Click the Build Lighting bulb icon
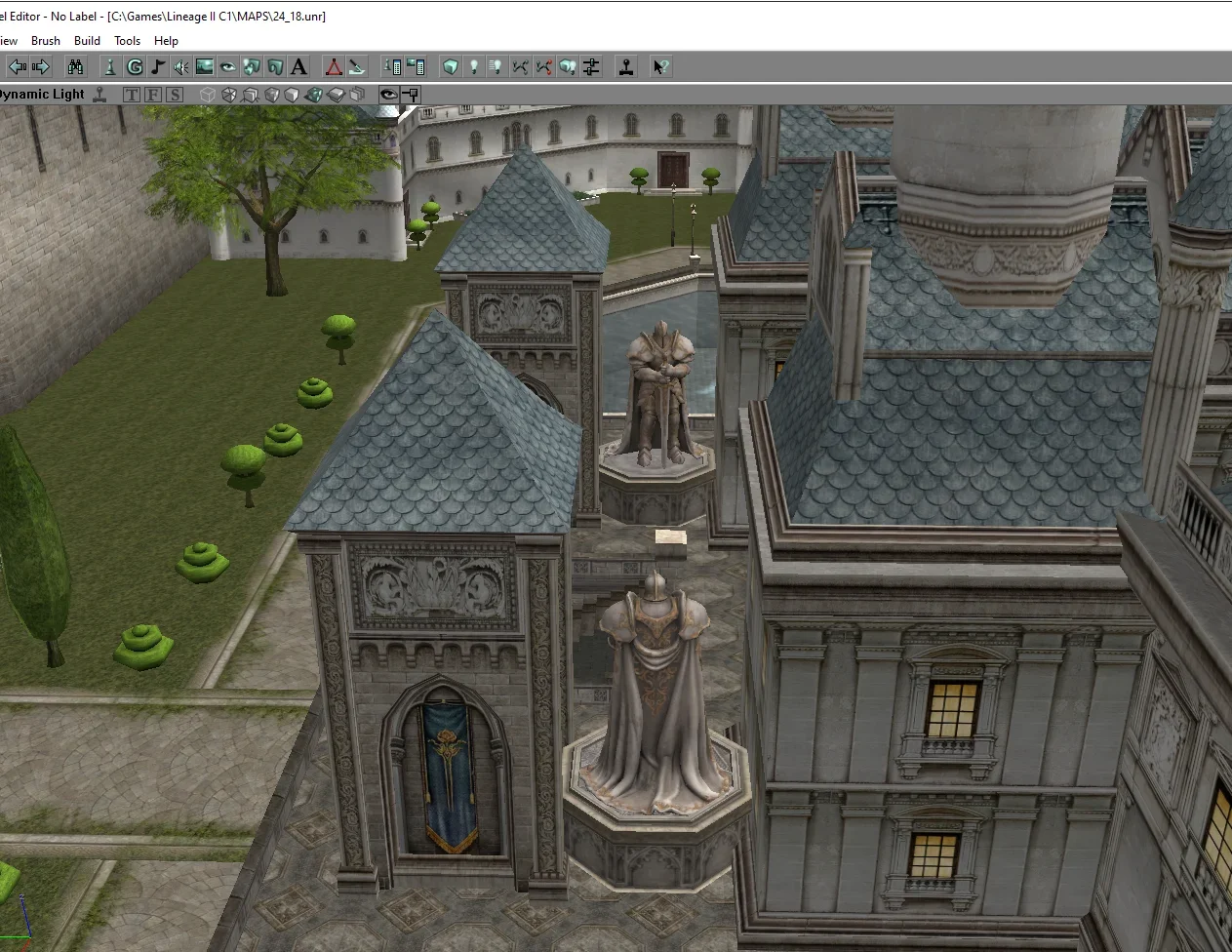Screen dimensions: 1232x952 click(x=474, y=66)
